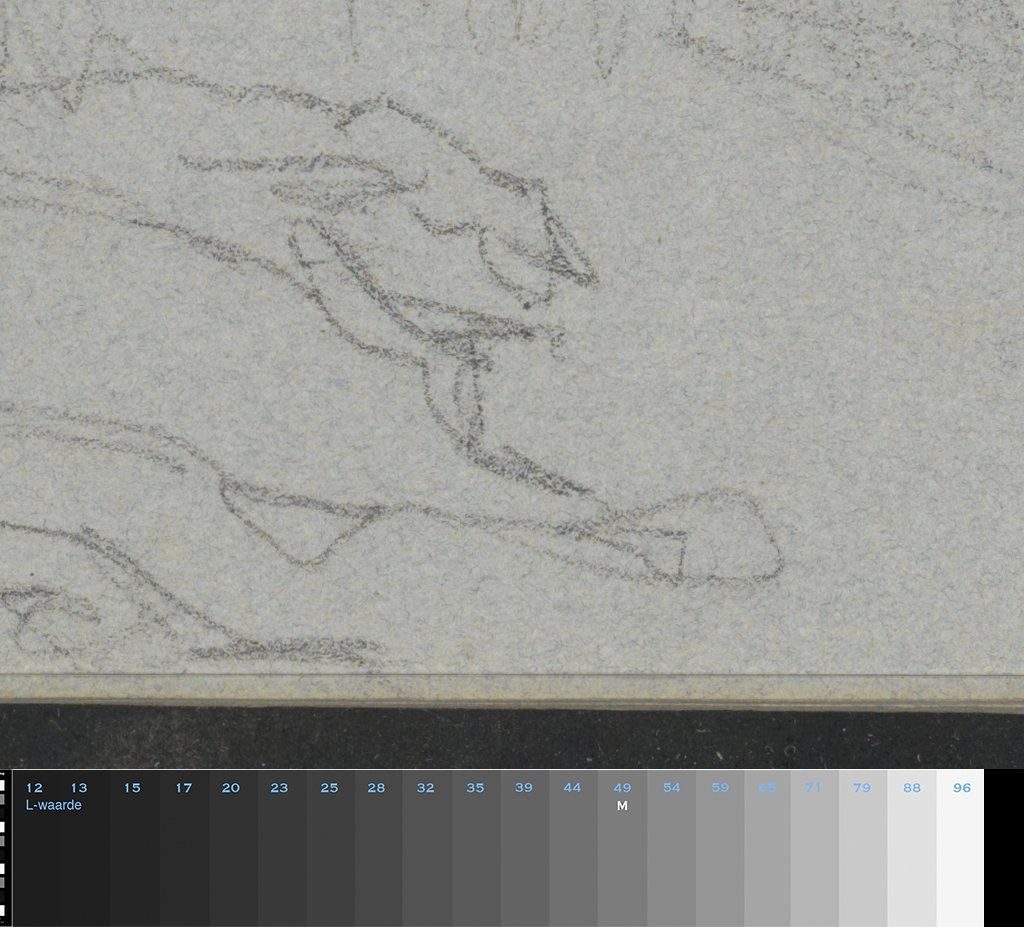Pick the gray swatch labeled 79

coord(862,850)
